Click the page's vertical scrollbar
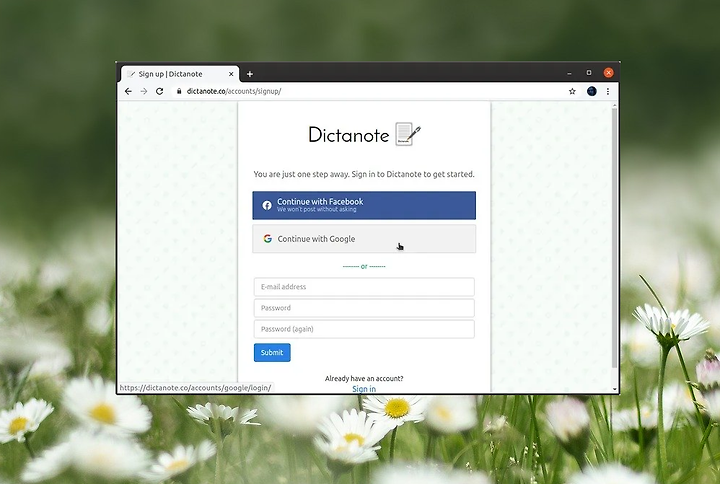The image size is (720, 484). coord(614,238)
